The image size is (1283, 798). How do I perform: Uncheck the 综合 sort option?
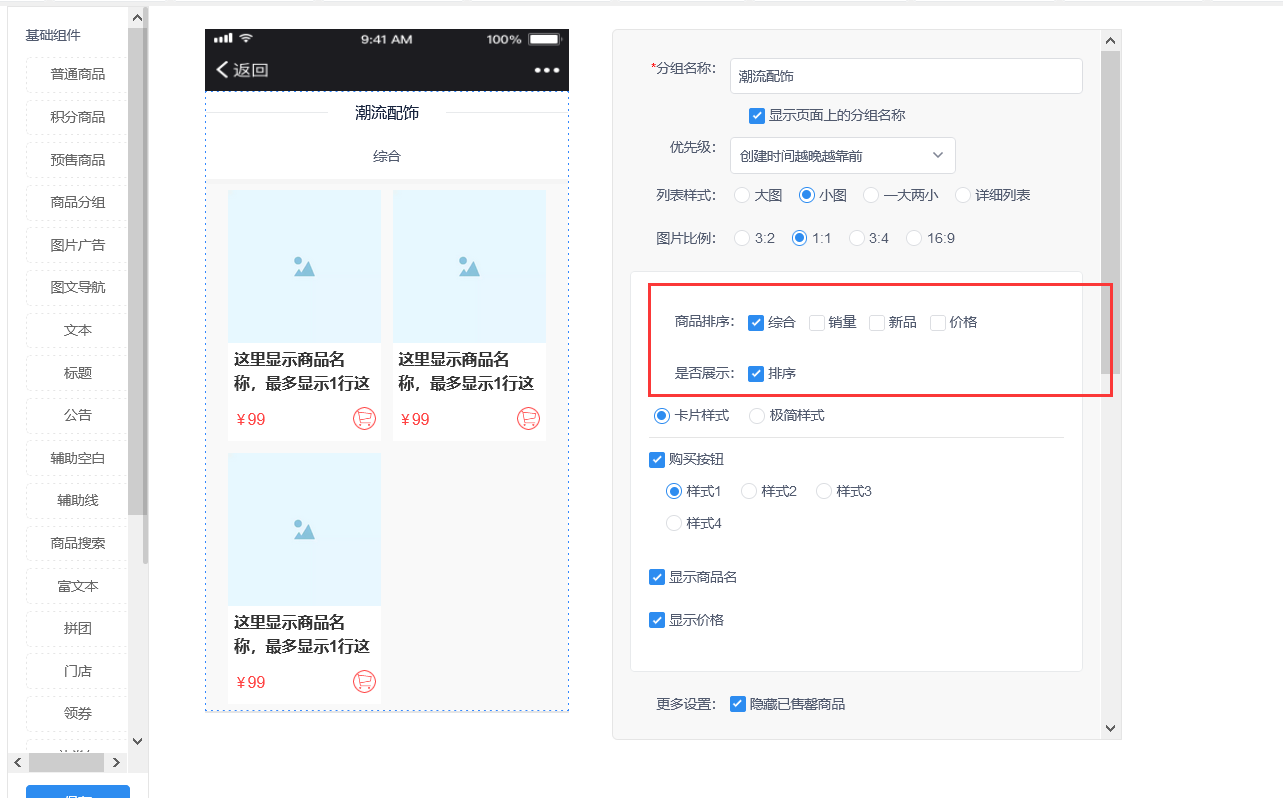tap(756, 322)
